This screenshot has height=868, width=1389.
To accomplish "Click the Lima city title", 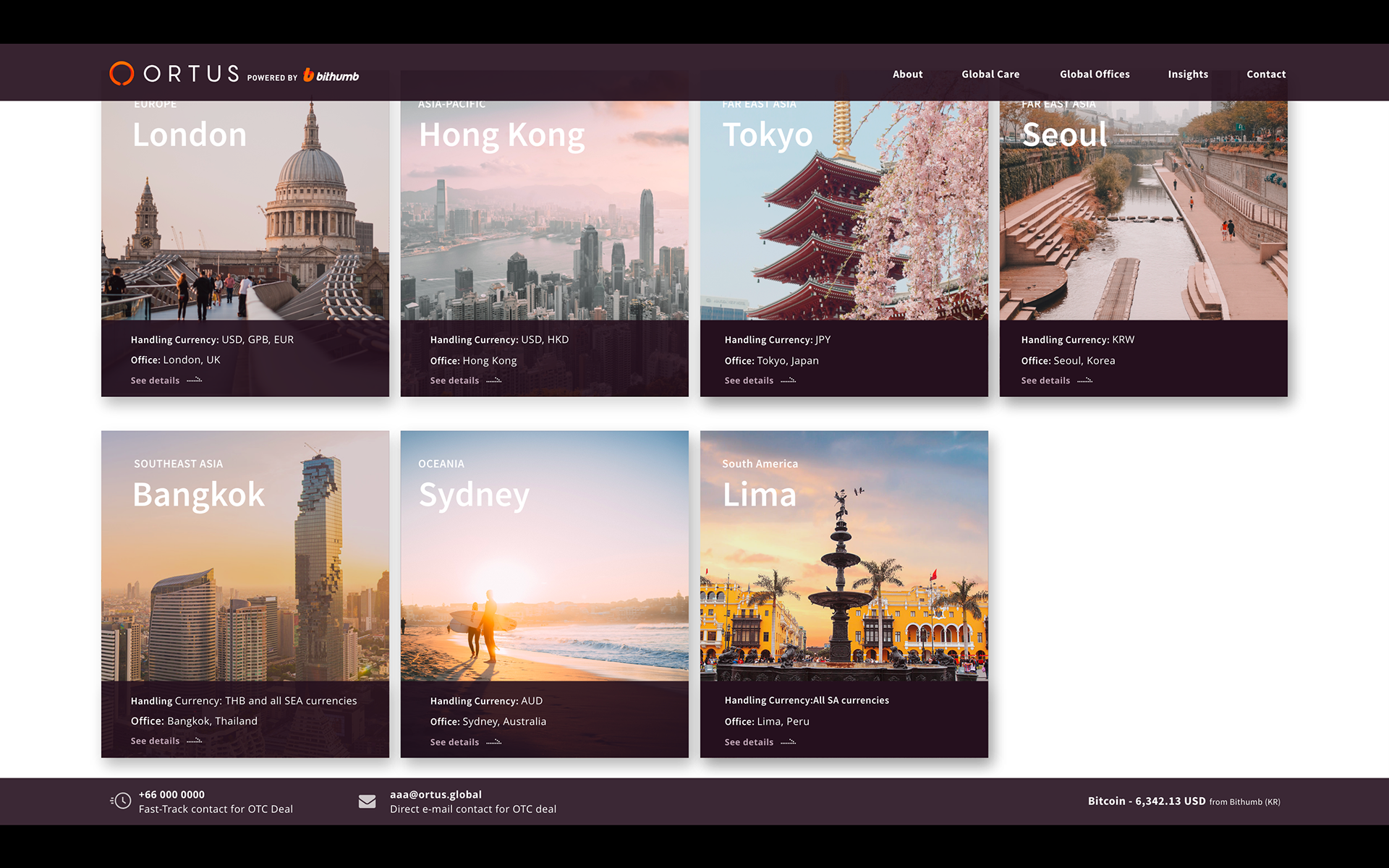I will [760, 495].
